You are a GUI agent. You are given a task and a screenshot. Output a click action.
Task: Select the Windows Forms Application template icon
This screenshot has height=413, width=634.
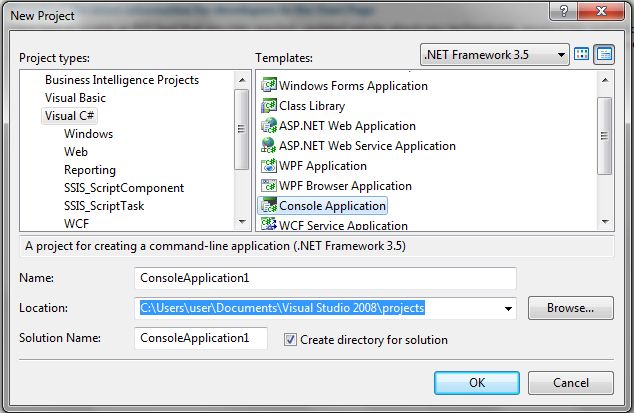pyautogui.click(x=269, y=86)
